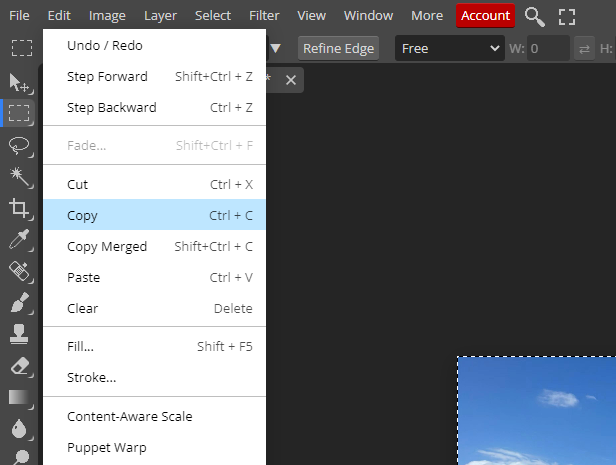Image resolution: width=616 pixels, height=465 pixels.
Task: Select the Lasso tool
Action: pos(19,146)
